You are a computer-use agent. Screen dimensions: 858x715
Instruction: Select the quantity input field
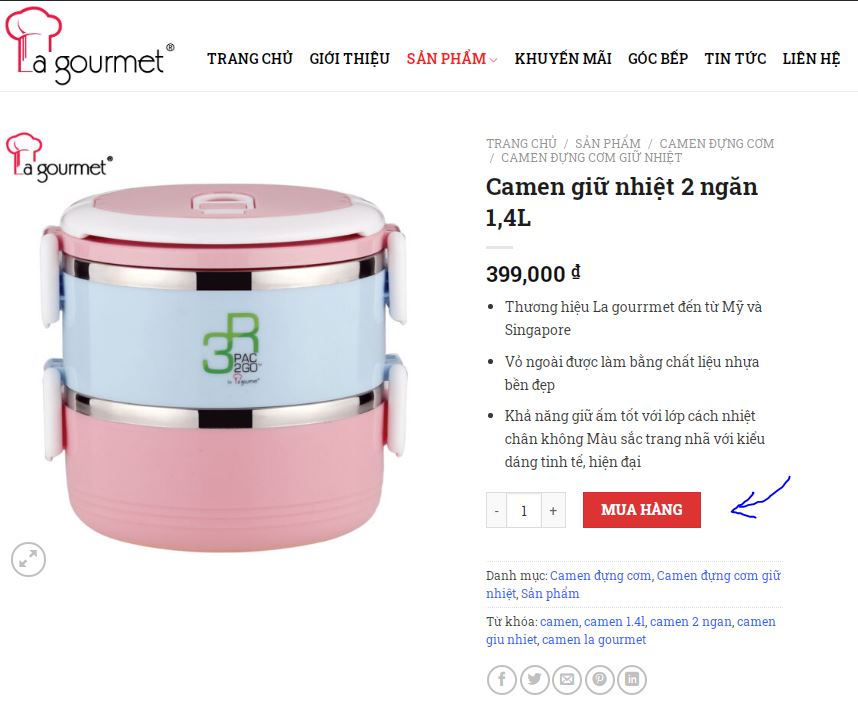tap(524, 510)
